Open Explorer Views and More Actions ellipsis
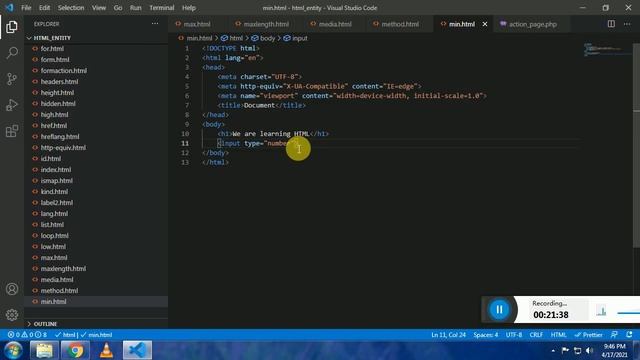 [x=155, y=24]
